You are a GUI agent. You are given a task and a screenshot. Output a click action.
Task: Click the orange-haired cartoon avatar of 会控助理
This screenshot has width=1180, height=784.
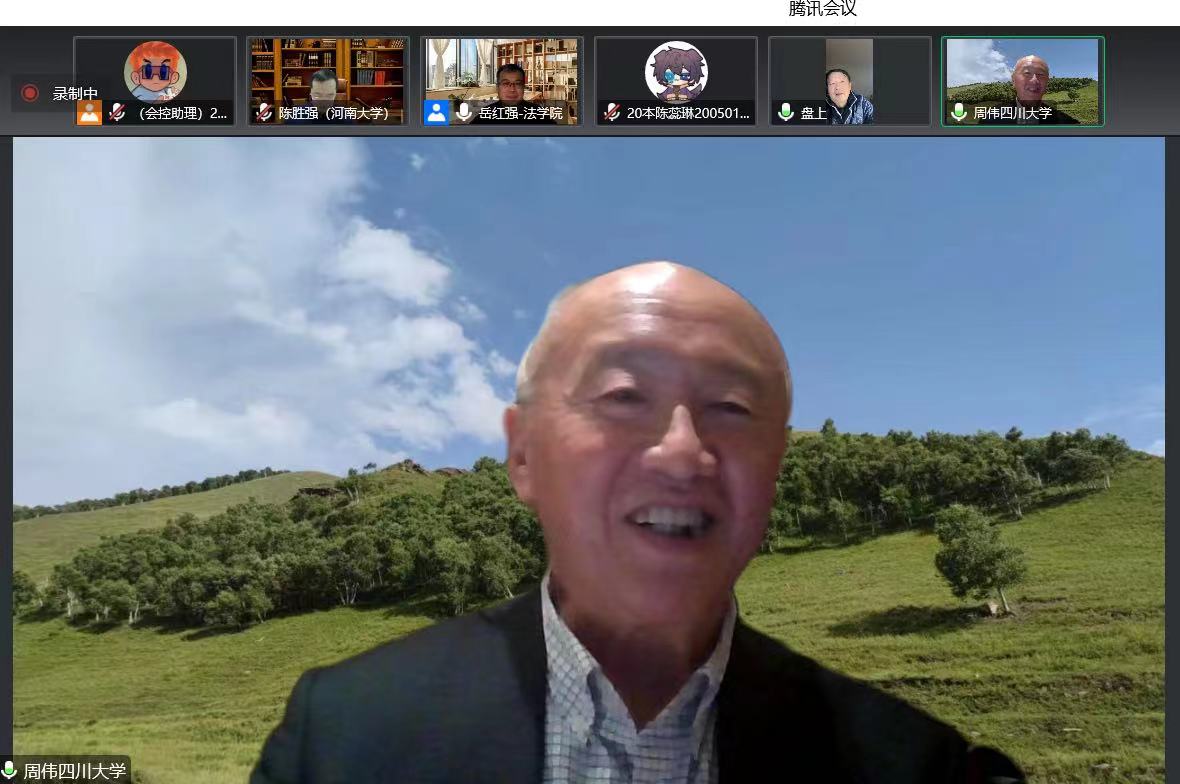(x=155, y=70)
